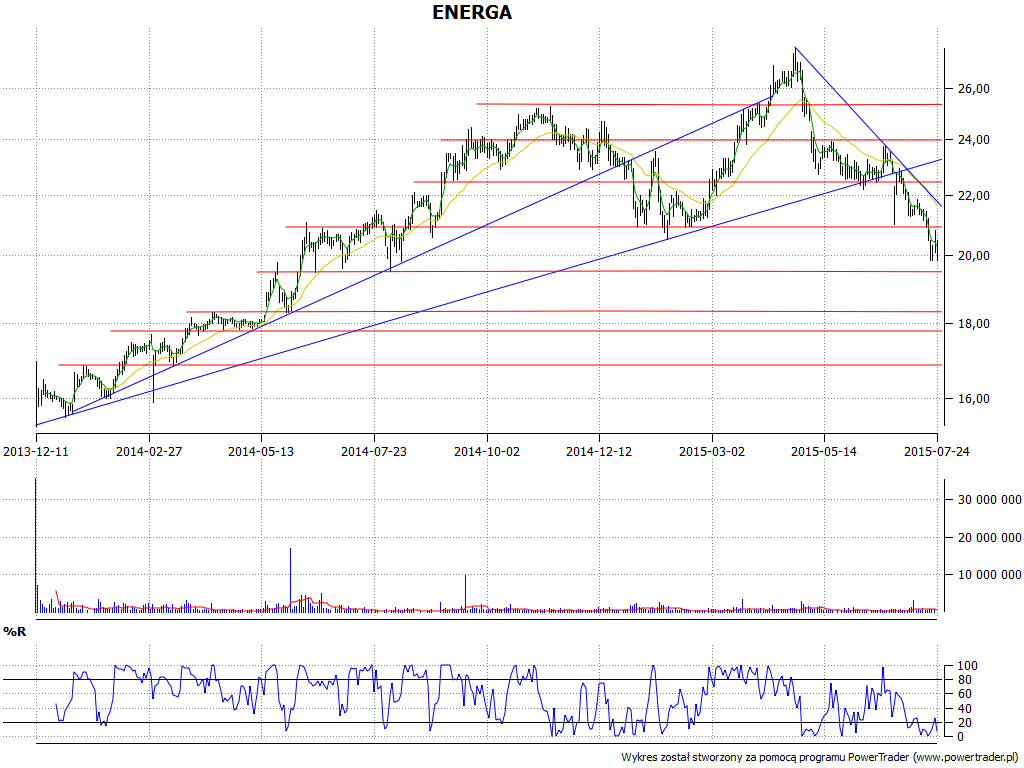1024x768 pixels.
Task: Click the 0 level on %R axis
Action: [961, 737]
